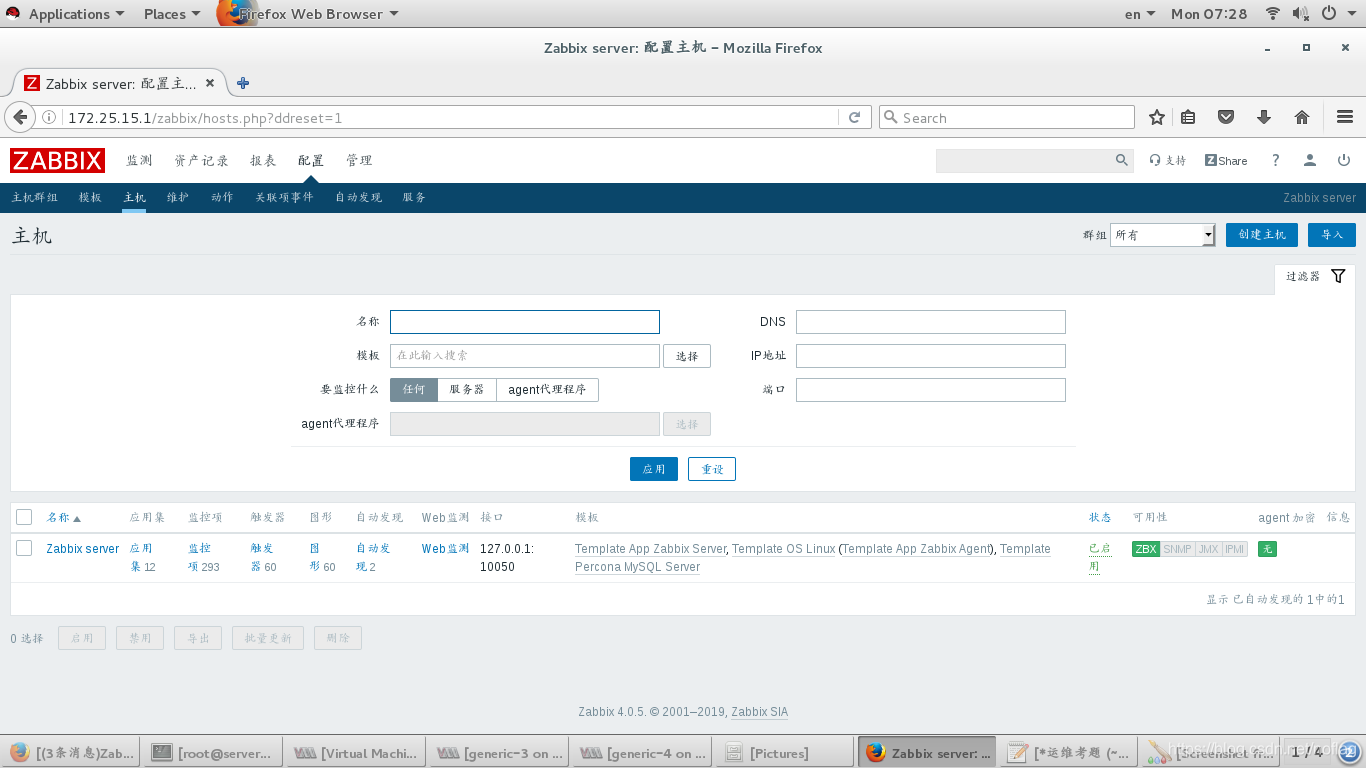The height and width of the screenshot is (768, 1366).
Task: Click the Zabbix search magnifier icon
Action: 1122,160
